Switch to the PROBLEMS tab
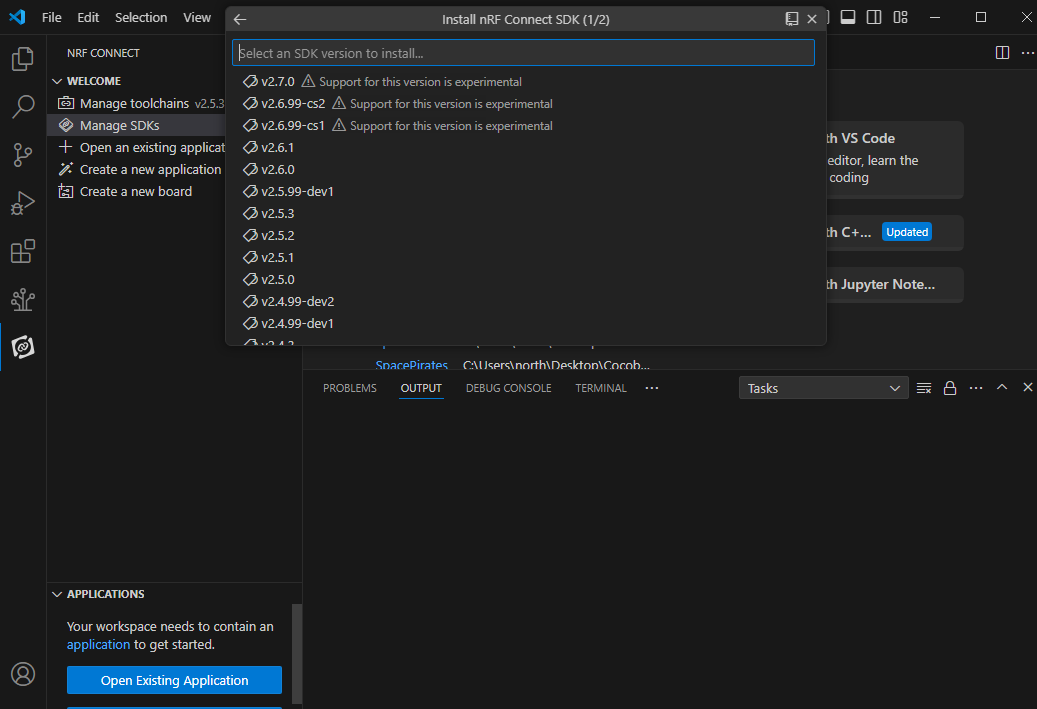The height and width of the screenshot is (709, 1037). [350, 388]
